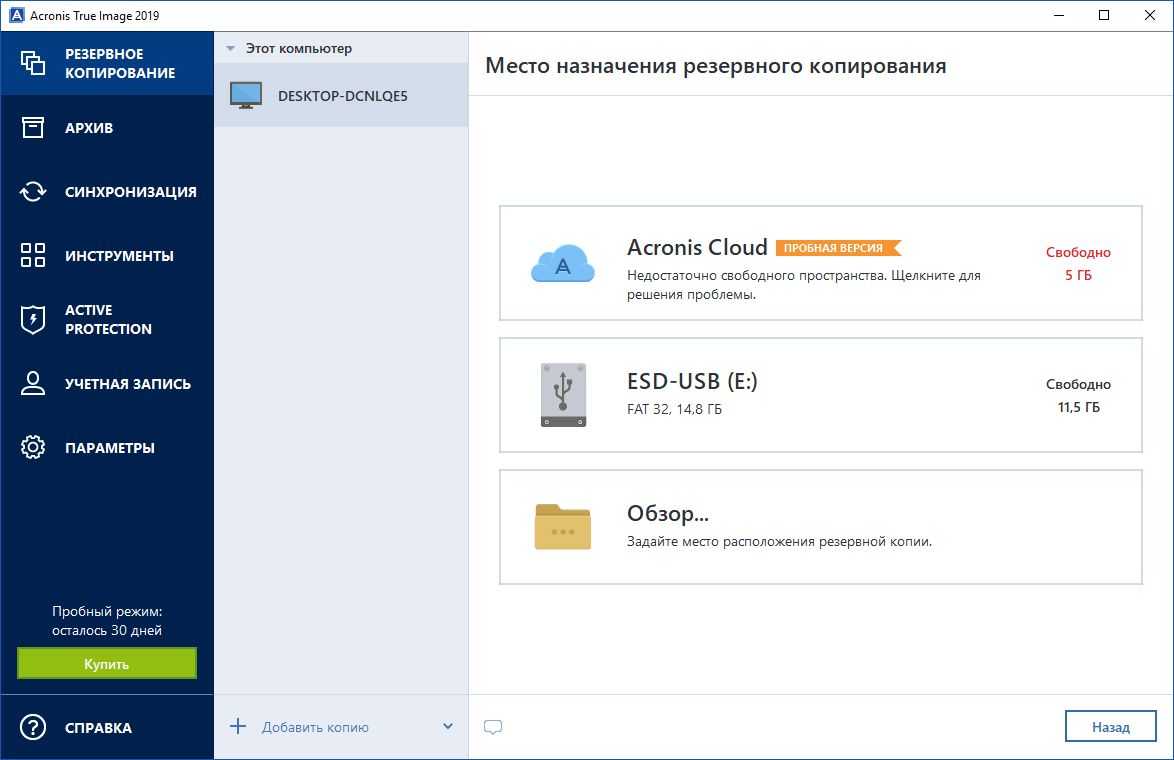
Task: Click the Archive box icon
Action: tap(33, 128)
